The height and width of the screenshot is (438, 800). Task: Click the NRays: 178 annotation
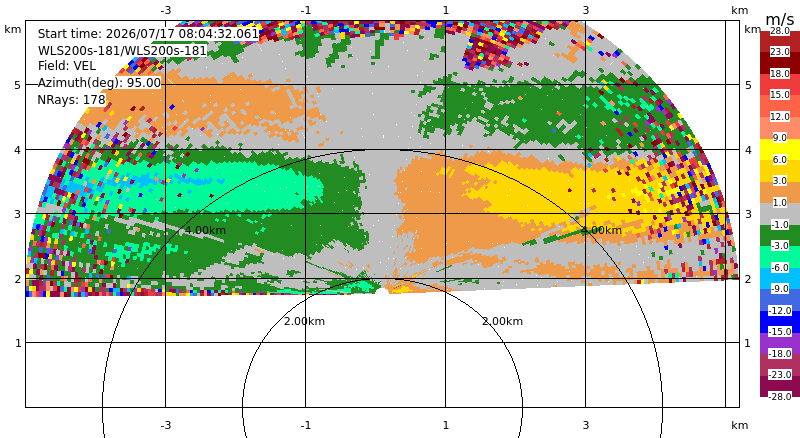71,100
